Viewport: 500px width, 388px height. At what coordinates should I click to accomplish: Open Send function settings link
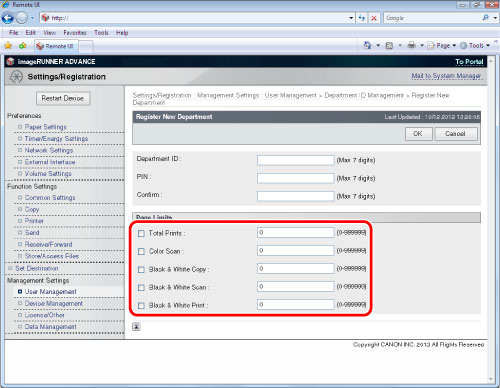[32, 233]
